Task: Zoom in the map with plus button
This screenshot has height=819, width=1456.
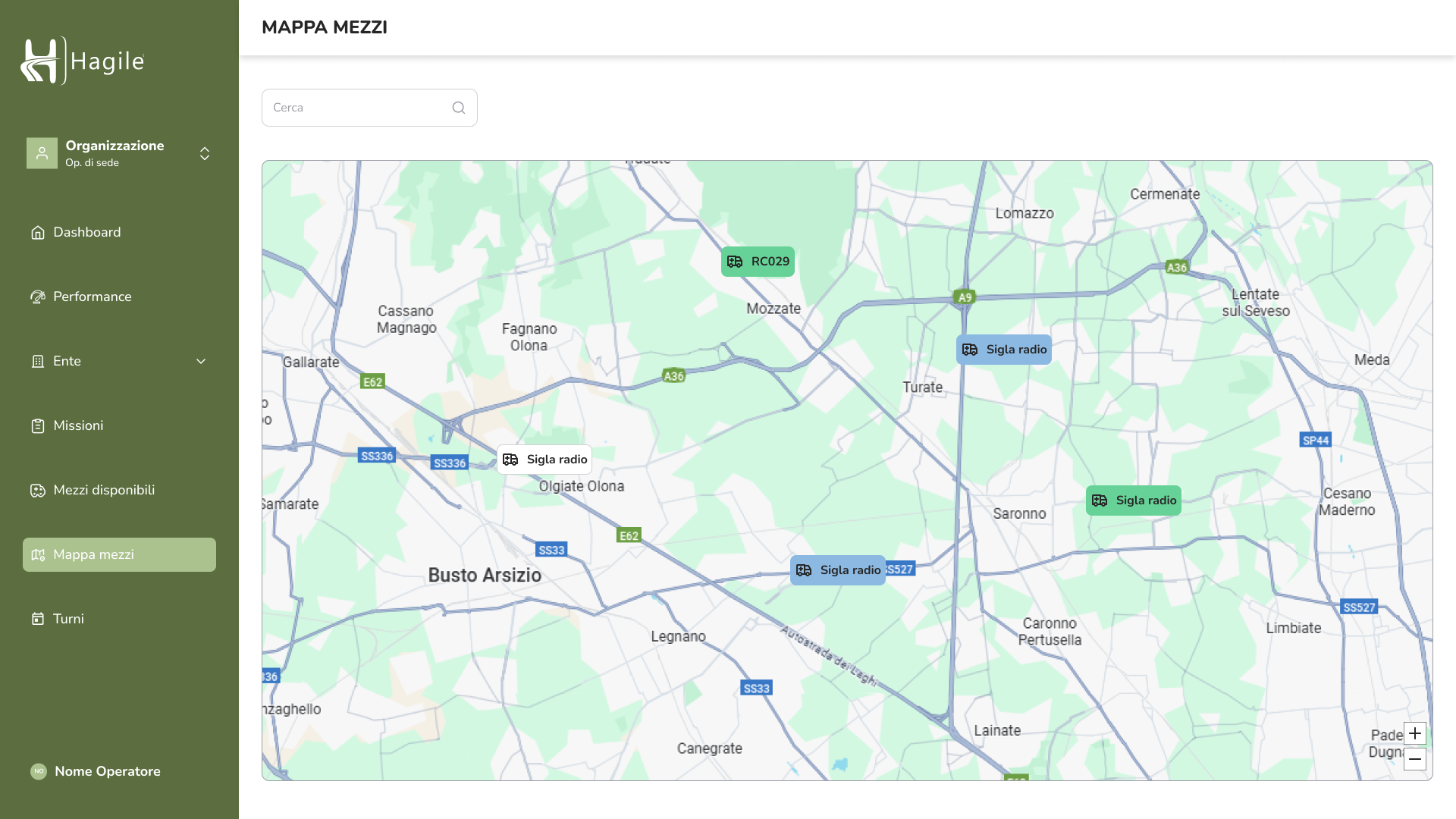Action: coord(1415,733)
